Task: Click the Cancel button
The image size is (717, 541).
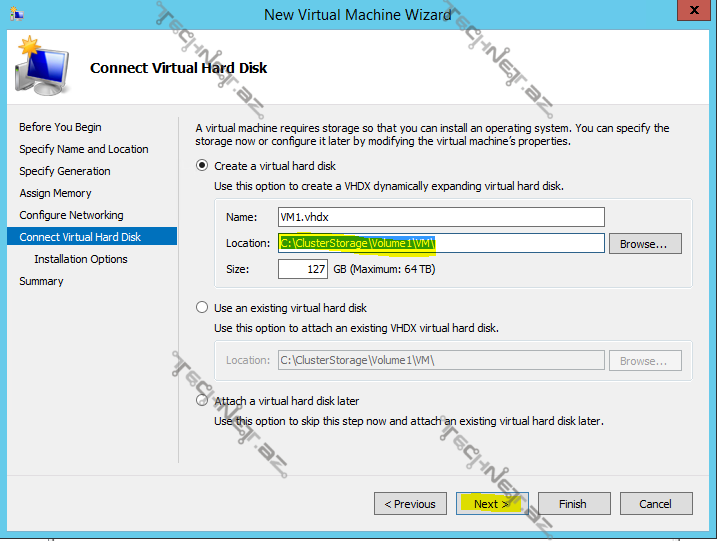Action: coord(655,503)
